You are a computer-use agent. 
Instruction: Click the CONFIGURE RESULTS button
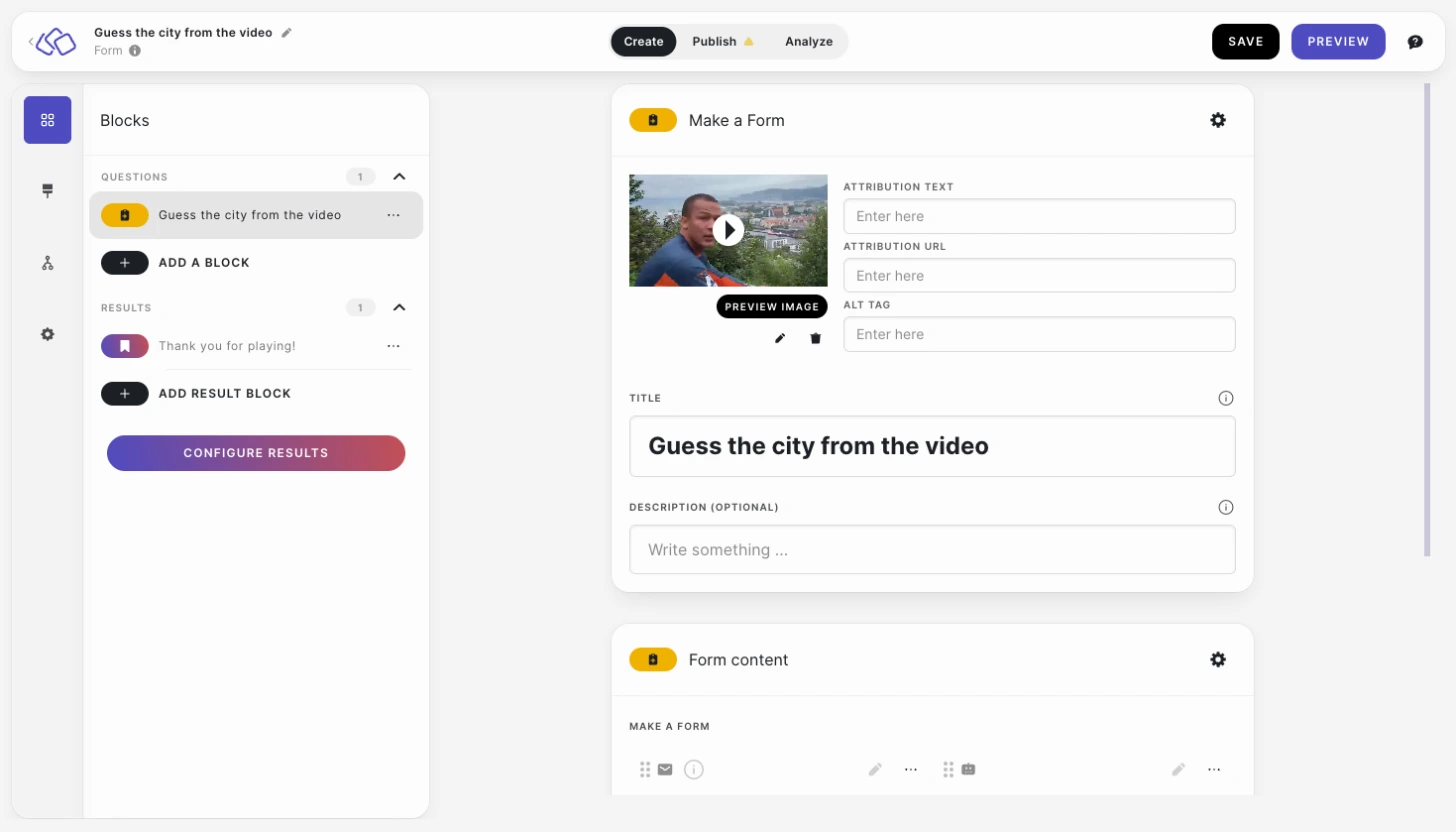(256, 453)
